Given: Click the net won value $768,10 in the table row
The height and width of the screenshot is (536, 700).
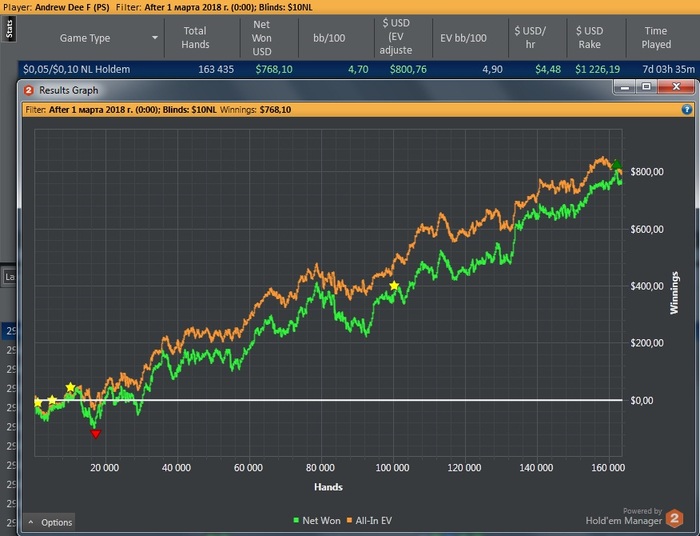Looking at the screenshot, I should [x=274, y=70].
